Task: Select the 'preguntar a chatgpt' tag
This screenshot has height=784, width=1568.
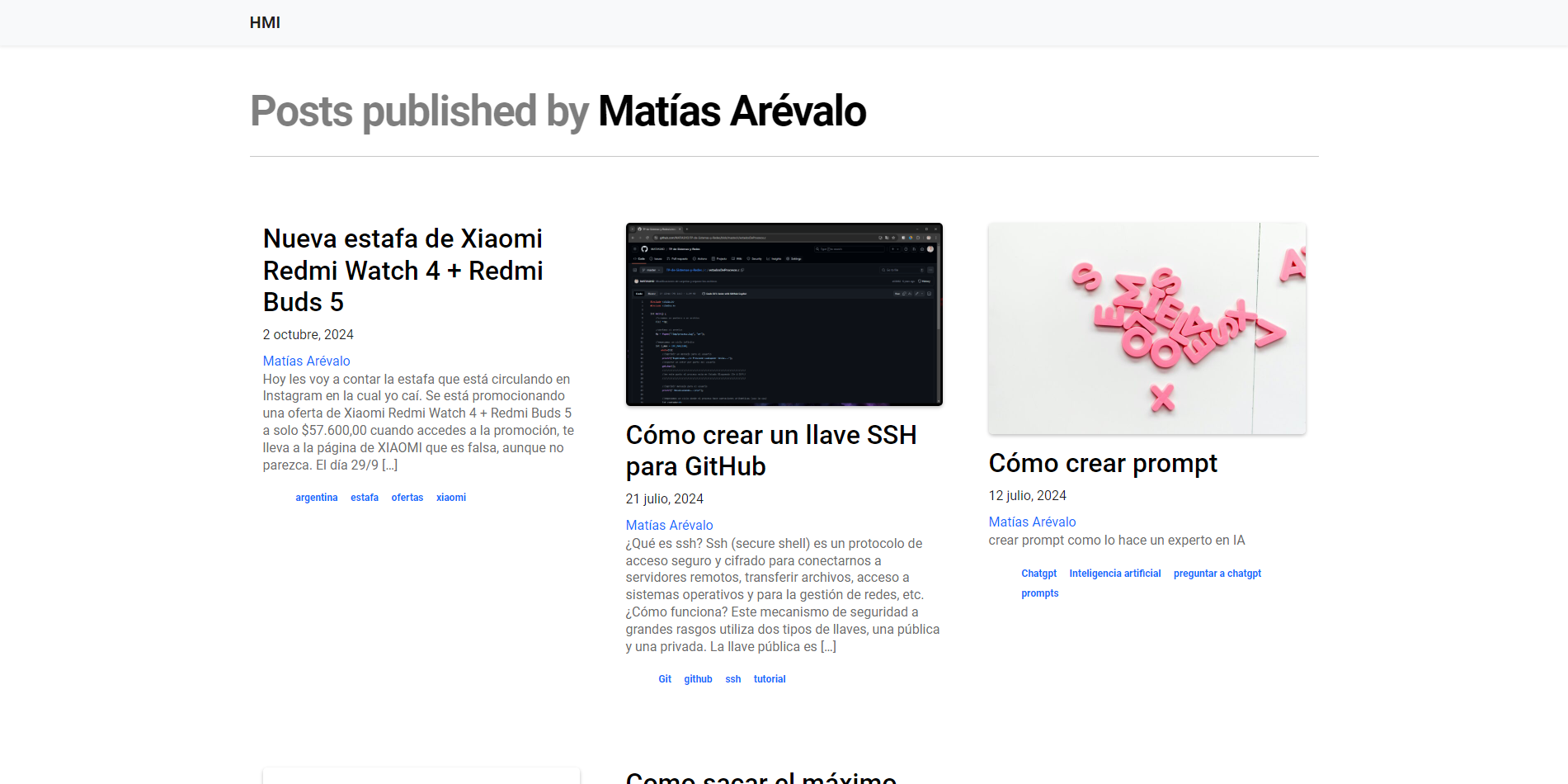Action: (x=1217, y=574)
